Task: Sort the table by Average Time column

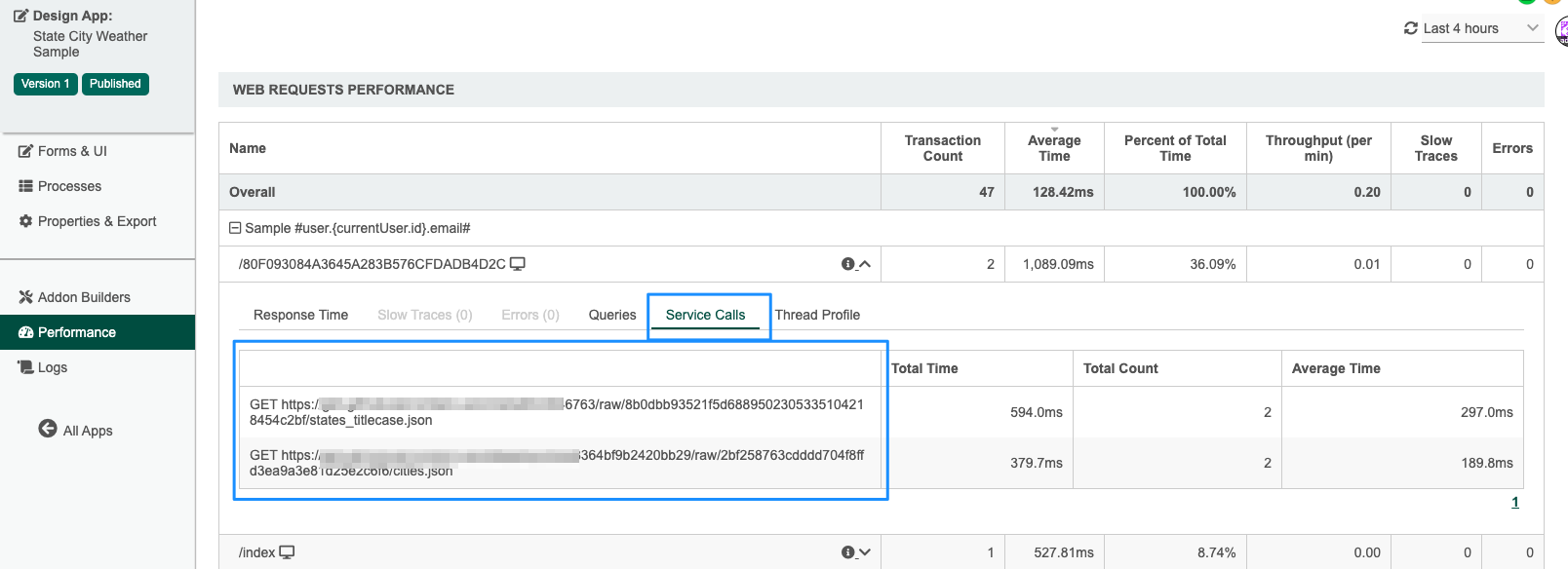Action: 1053,148
